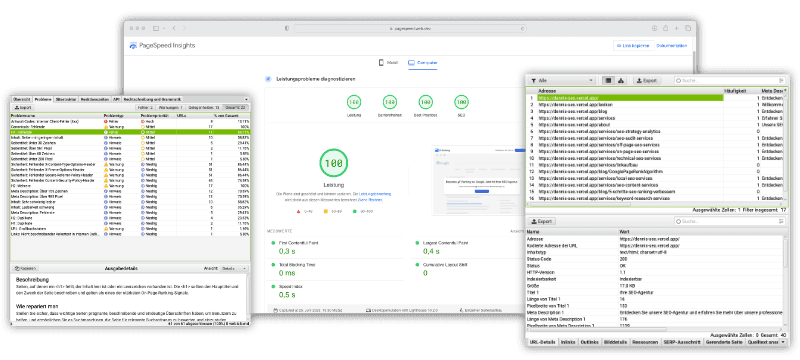The height and width of the screenshot is (360, 800).
Task: Click the Best Practices score circle
Action: coord(426,102)
